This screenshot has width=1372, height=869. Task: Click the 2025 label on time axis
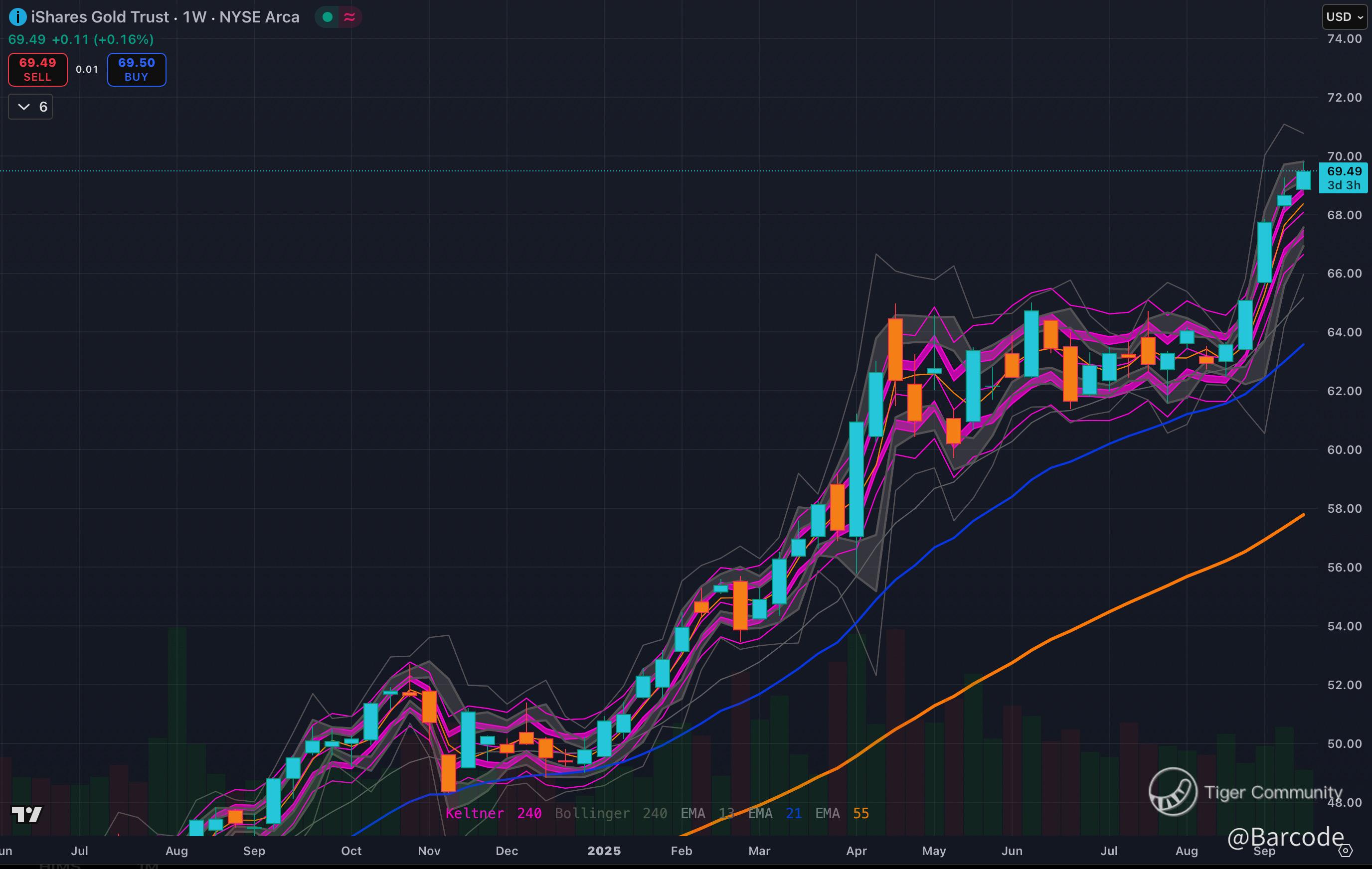[x=604, y=851]
